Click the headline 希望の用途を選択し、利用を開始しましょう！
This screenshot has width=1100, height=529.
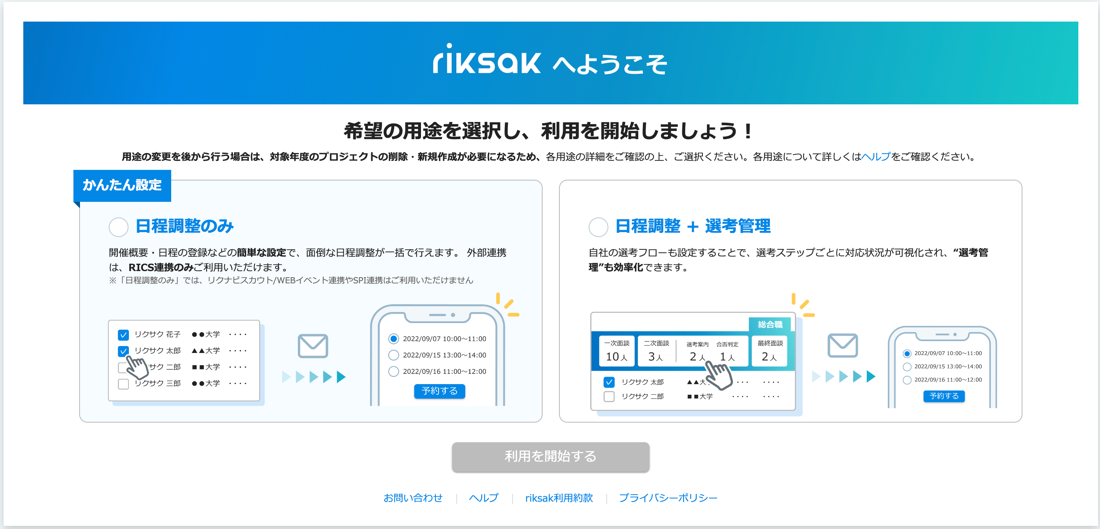tap(550, 130)
